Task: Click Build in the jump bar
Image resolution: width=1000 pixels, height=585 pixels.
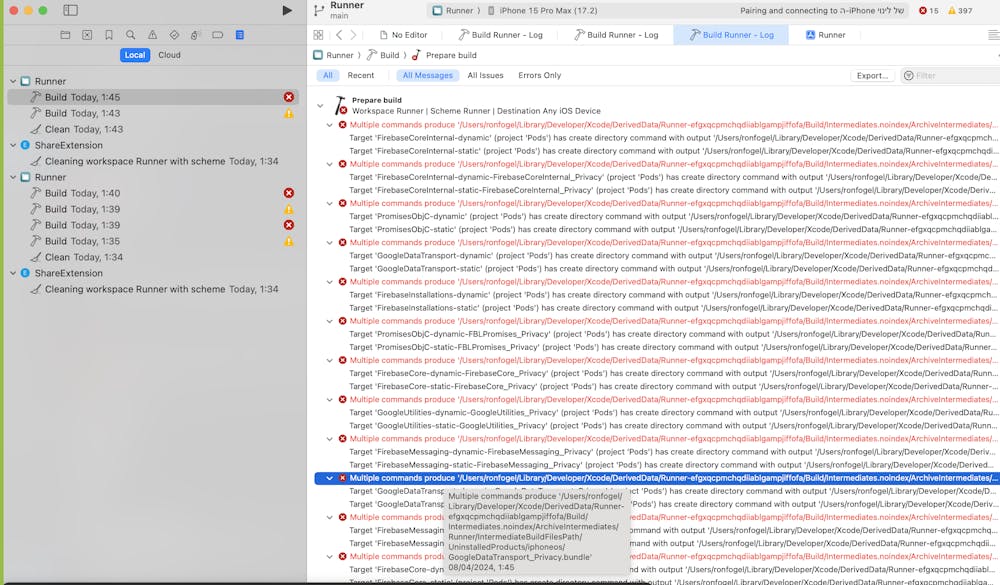Action: (x=383, y=56)
